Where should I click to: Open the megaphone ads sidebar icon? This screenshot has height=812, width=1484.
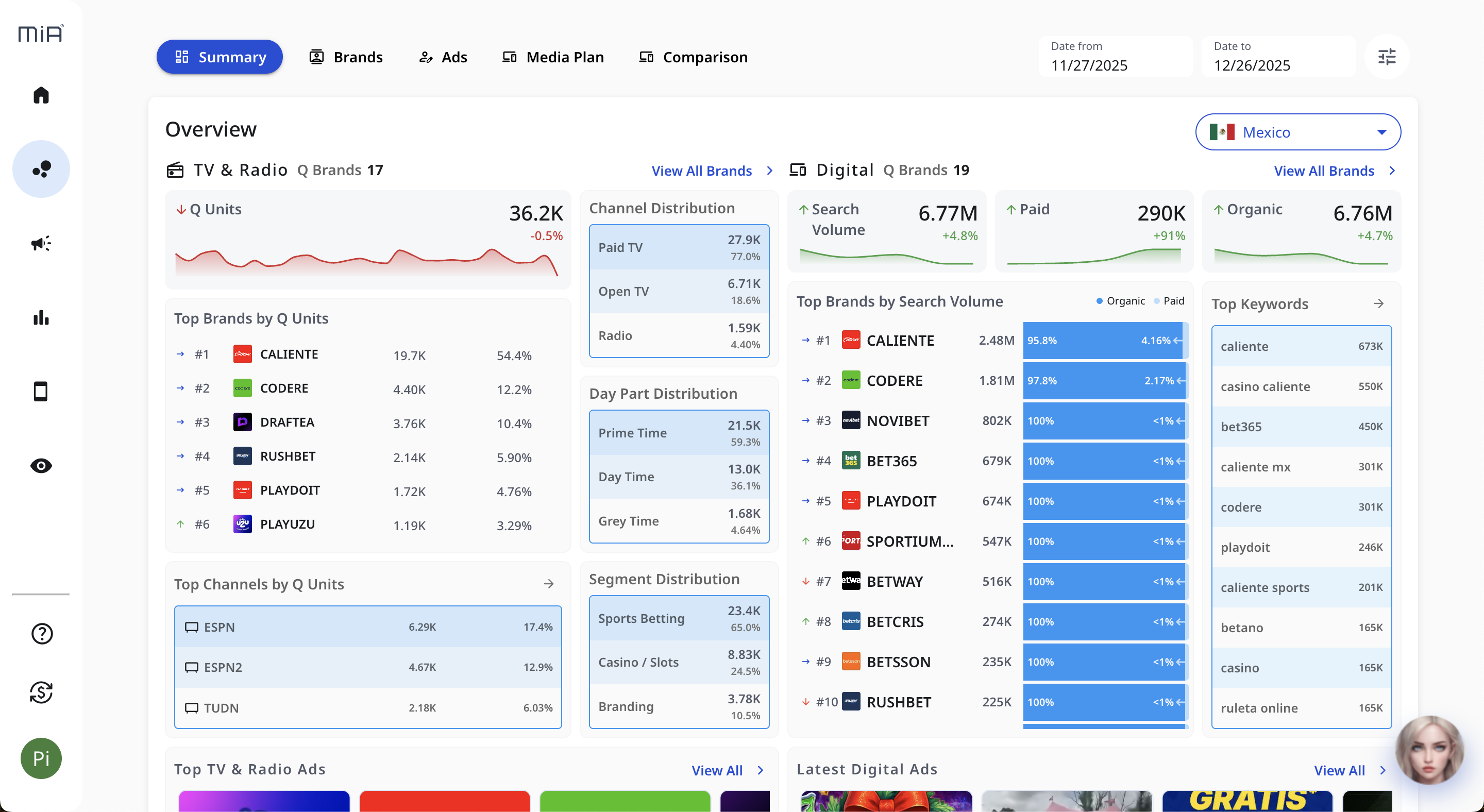click(41, 243)
